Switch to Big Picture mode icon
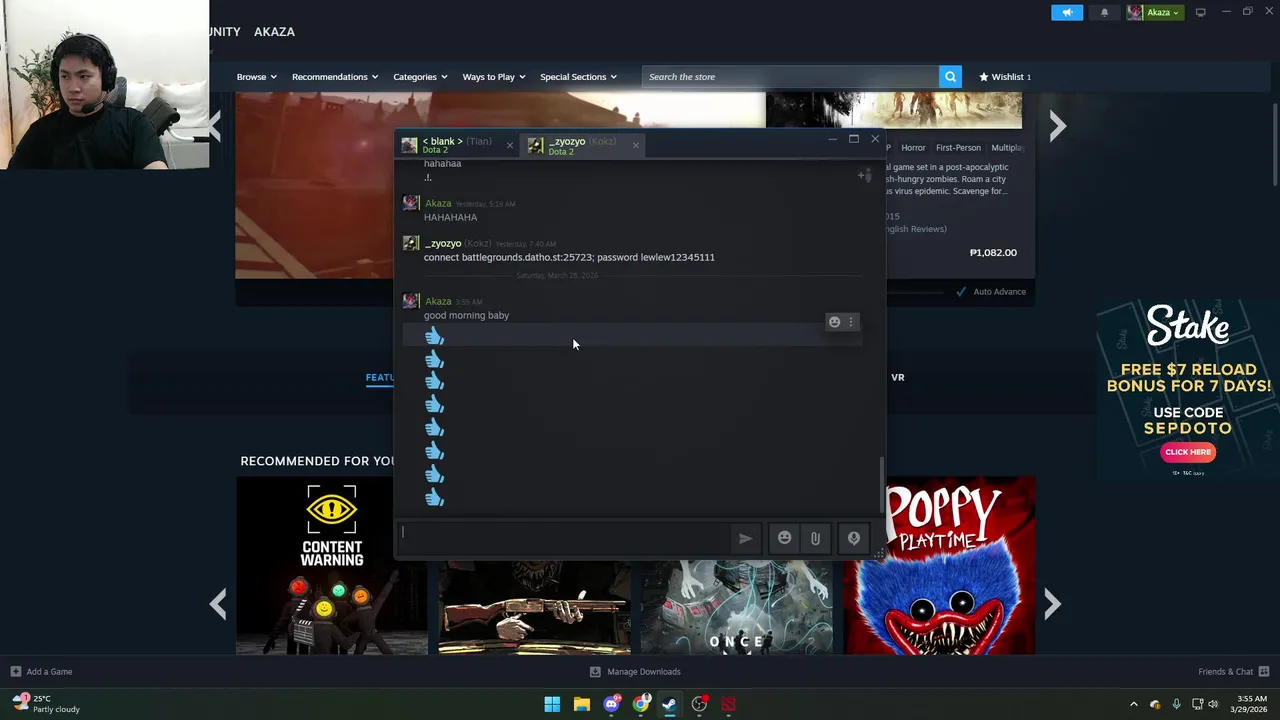 [1200, 12]
